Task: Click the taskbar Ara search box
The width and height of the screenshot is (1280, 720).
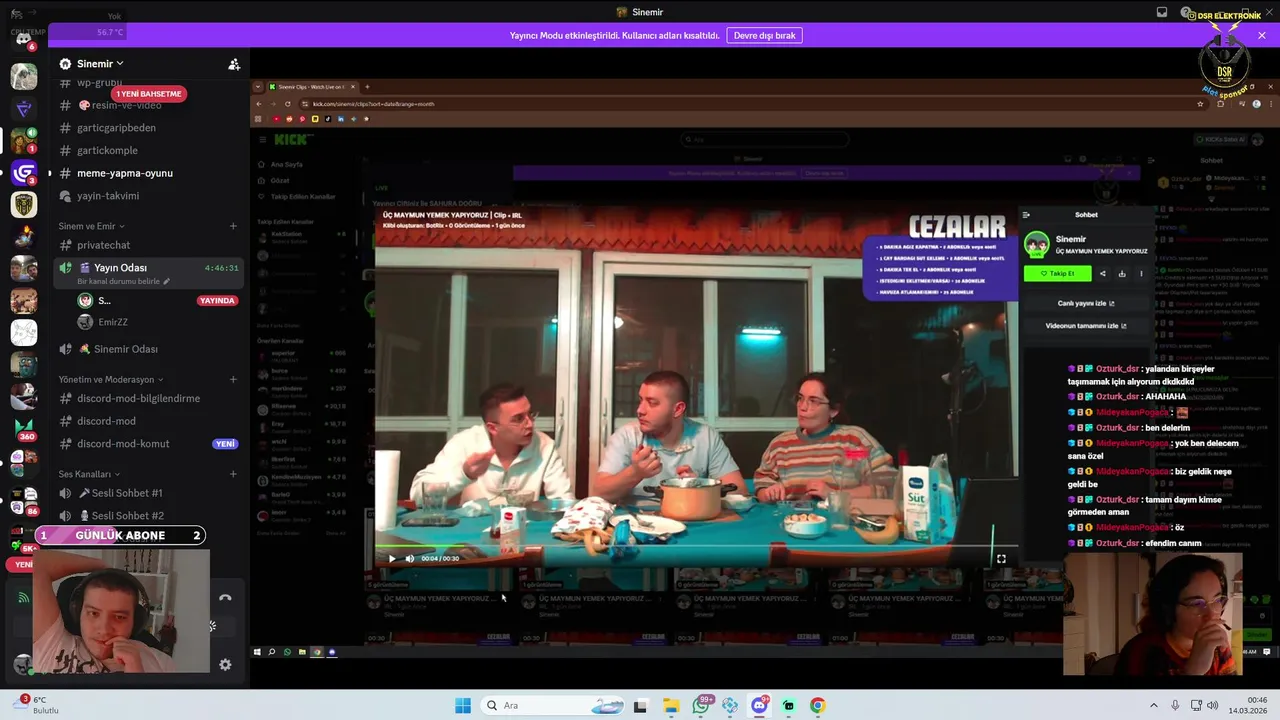Action: [551, 706]
